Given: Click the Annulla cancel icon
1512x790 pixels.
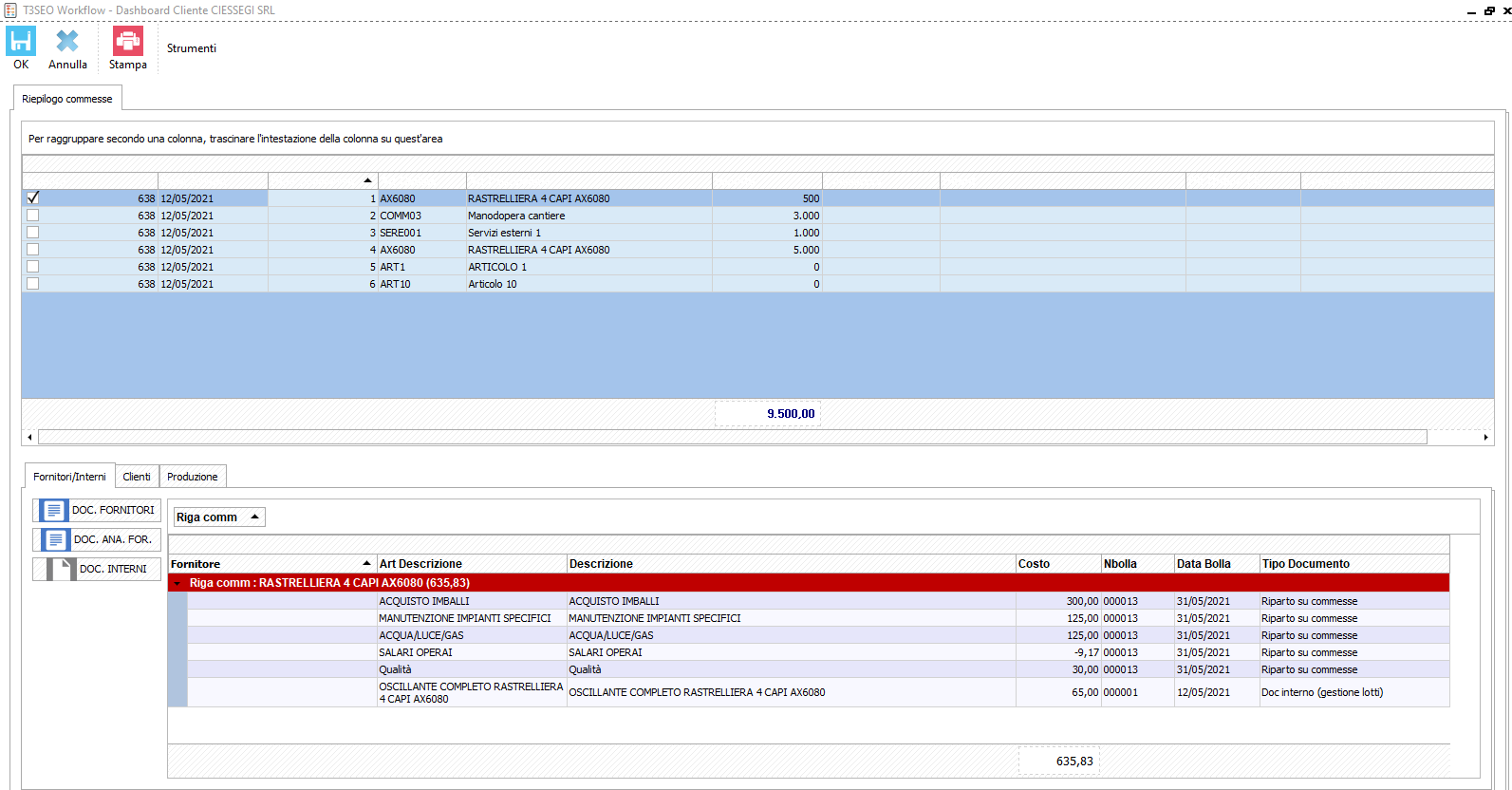Looking at the screenshot, I should [x=67, y=41].
